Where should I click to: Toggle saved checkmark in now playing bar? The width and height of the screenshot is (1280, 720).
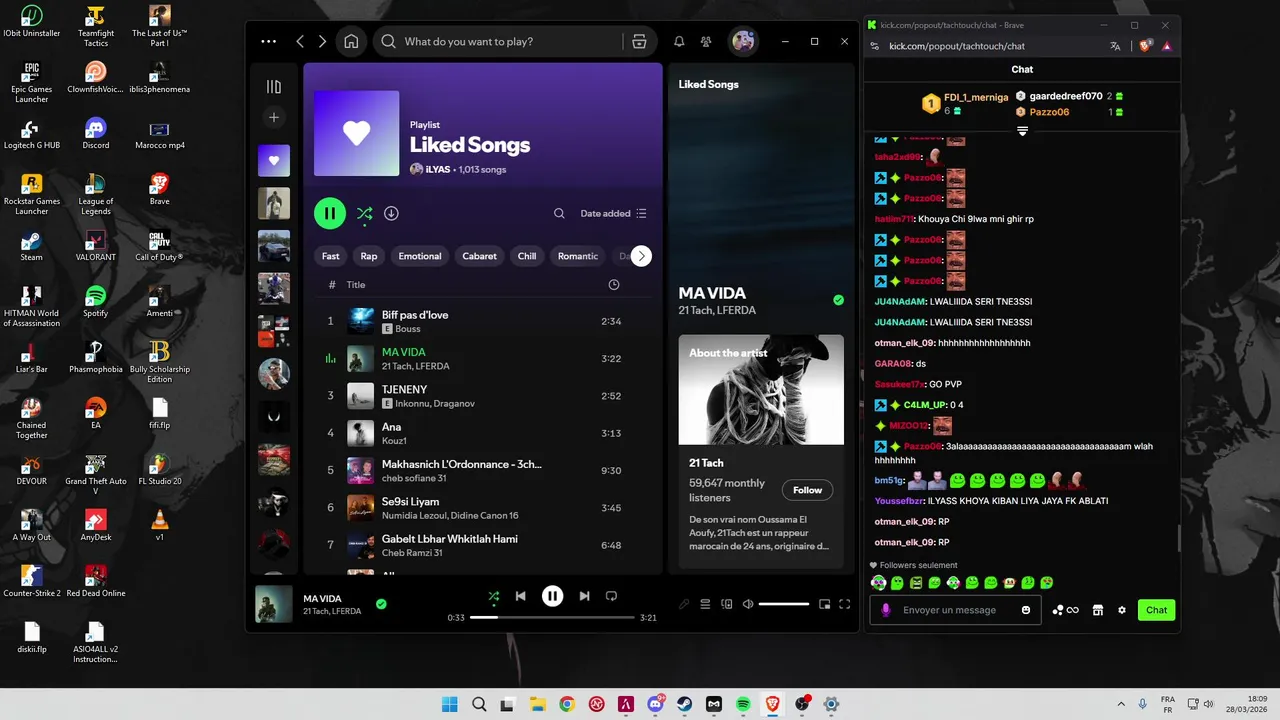pos(381,604)
